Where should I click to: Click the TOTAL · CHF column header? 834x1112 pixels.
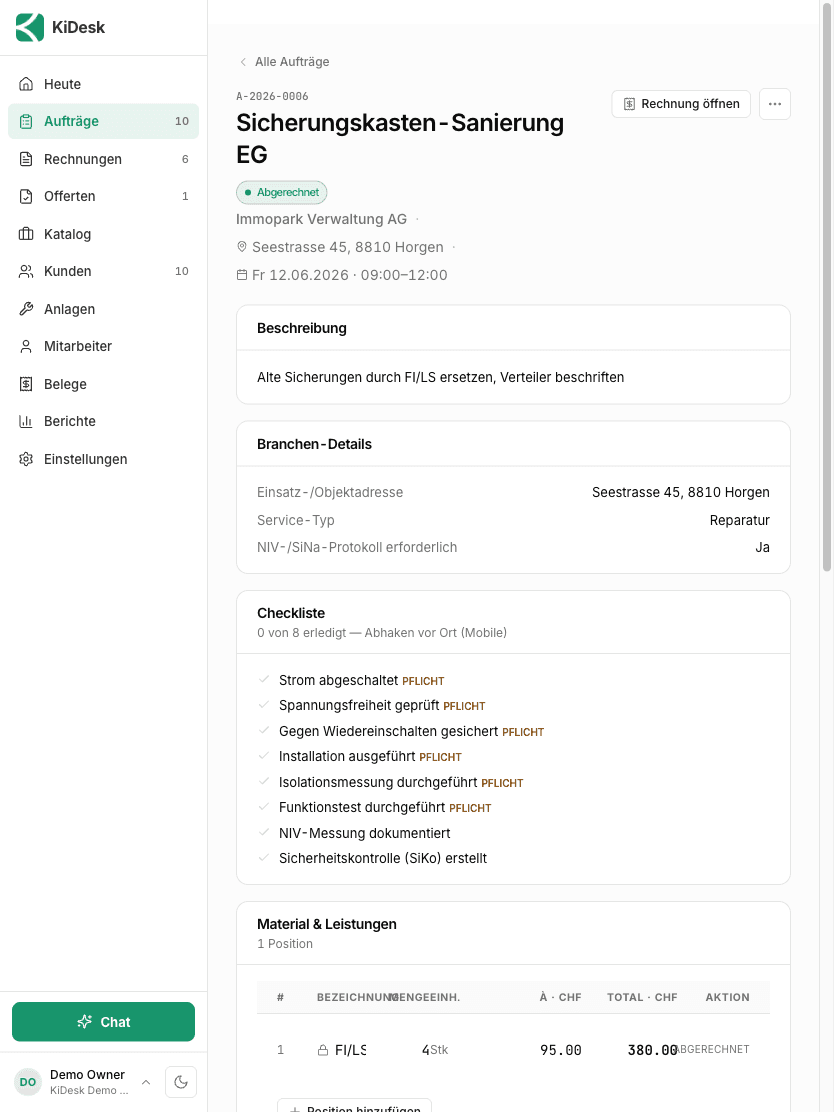642,997
